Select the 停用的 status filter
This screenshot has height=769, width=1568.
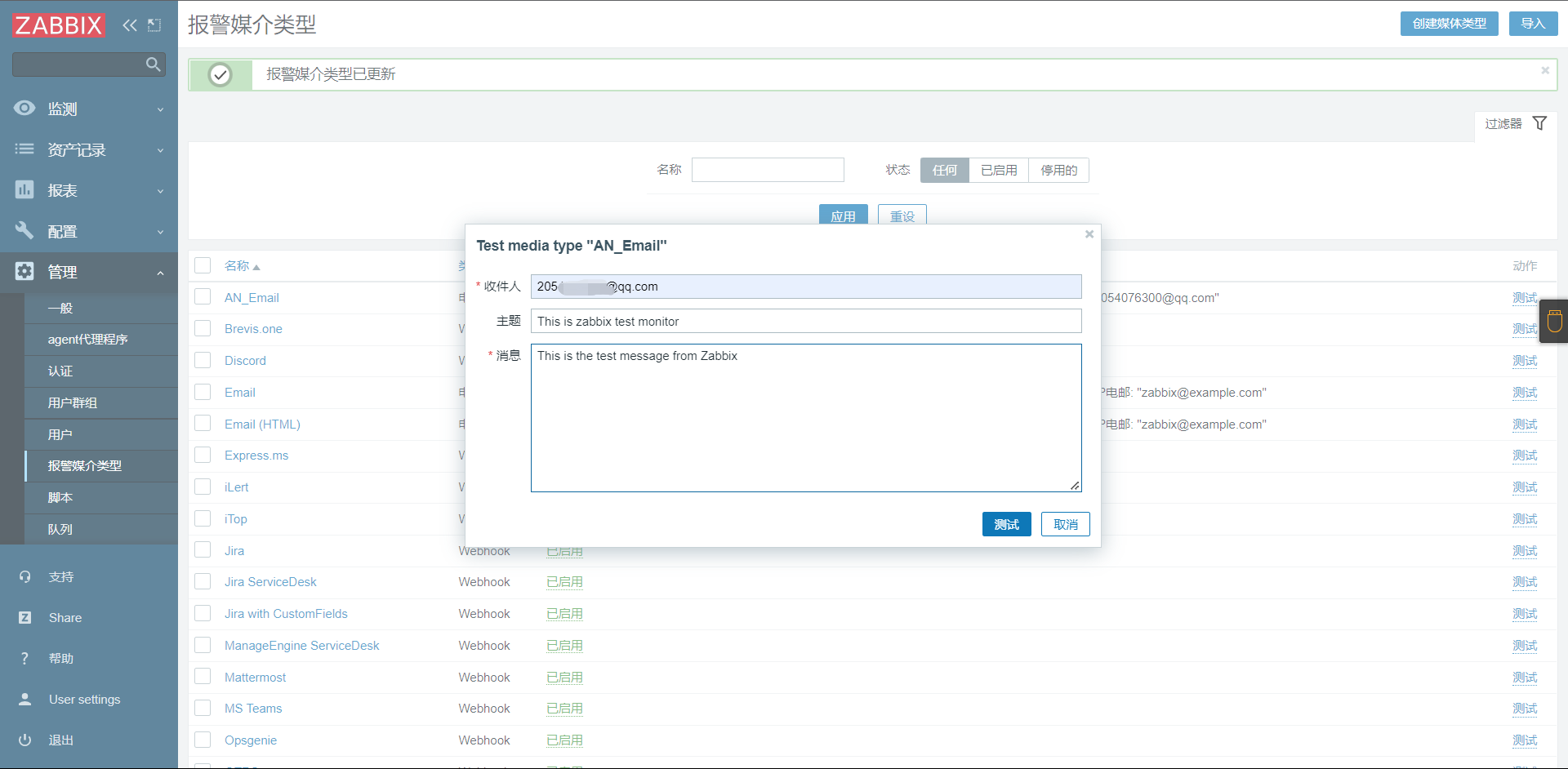(x=1058, y=170)
